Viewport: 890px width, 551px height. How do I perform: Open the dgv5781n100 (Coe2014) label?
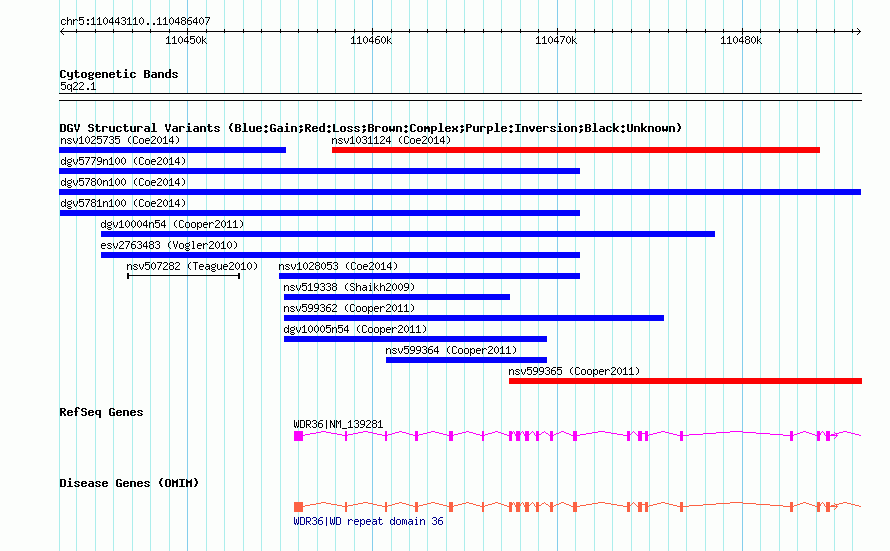click(x=123, y=203)
